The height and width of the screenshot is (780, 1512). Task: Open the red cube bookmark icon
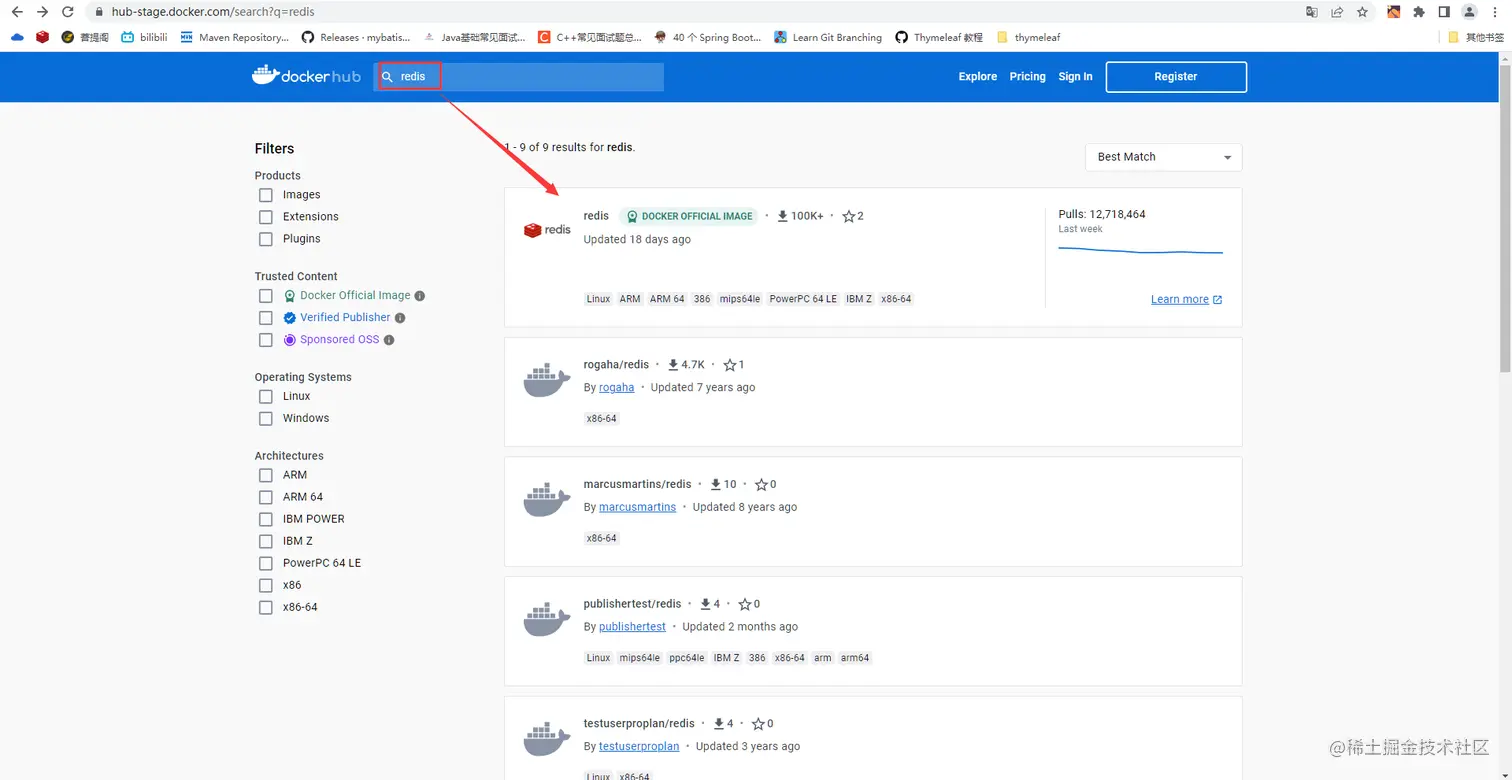(x=42, y=37)
